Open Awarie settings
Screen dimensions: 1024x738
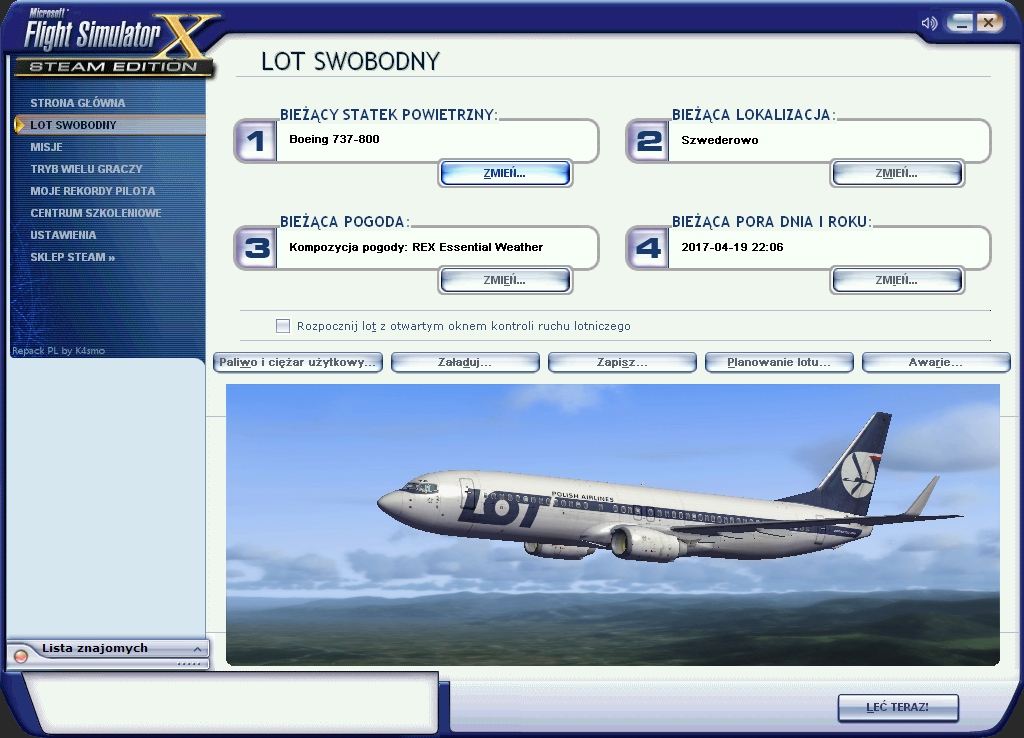936,362
